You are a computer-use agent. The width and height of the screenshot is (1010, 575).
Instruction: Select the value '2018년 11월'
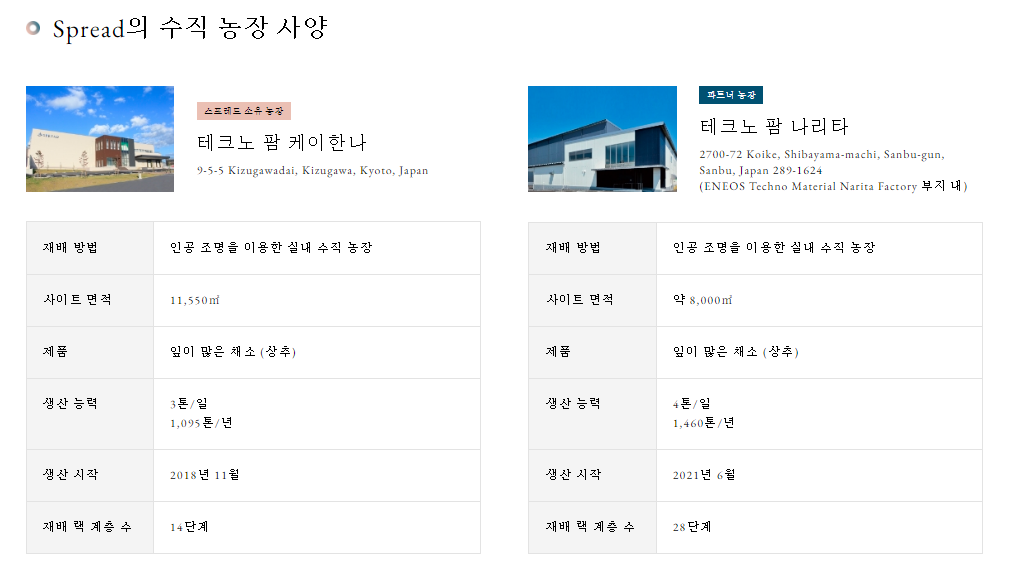point(204,475)
